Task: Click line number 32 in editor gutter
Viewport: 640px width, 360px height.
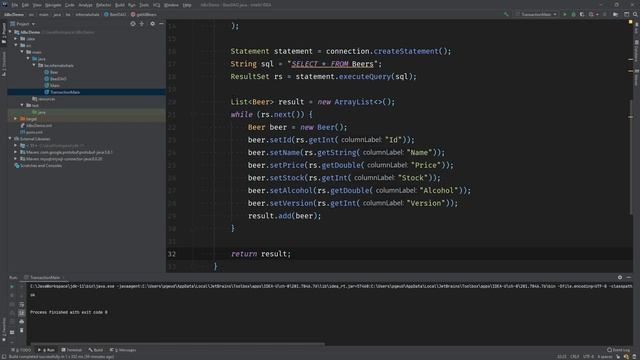Action: tap(172, 254)
